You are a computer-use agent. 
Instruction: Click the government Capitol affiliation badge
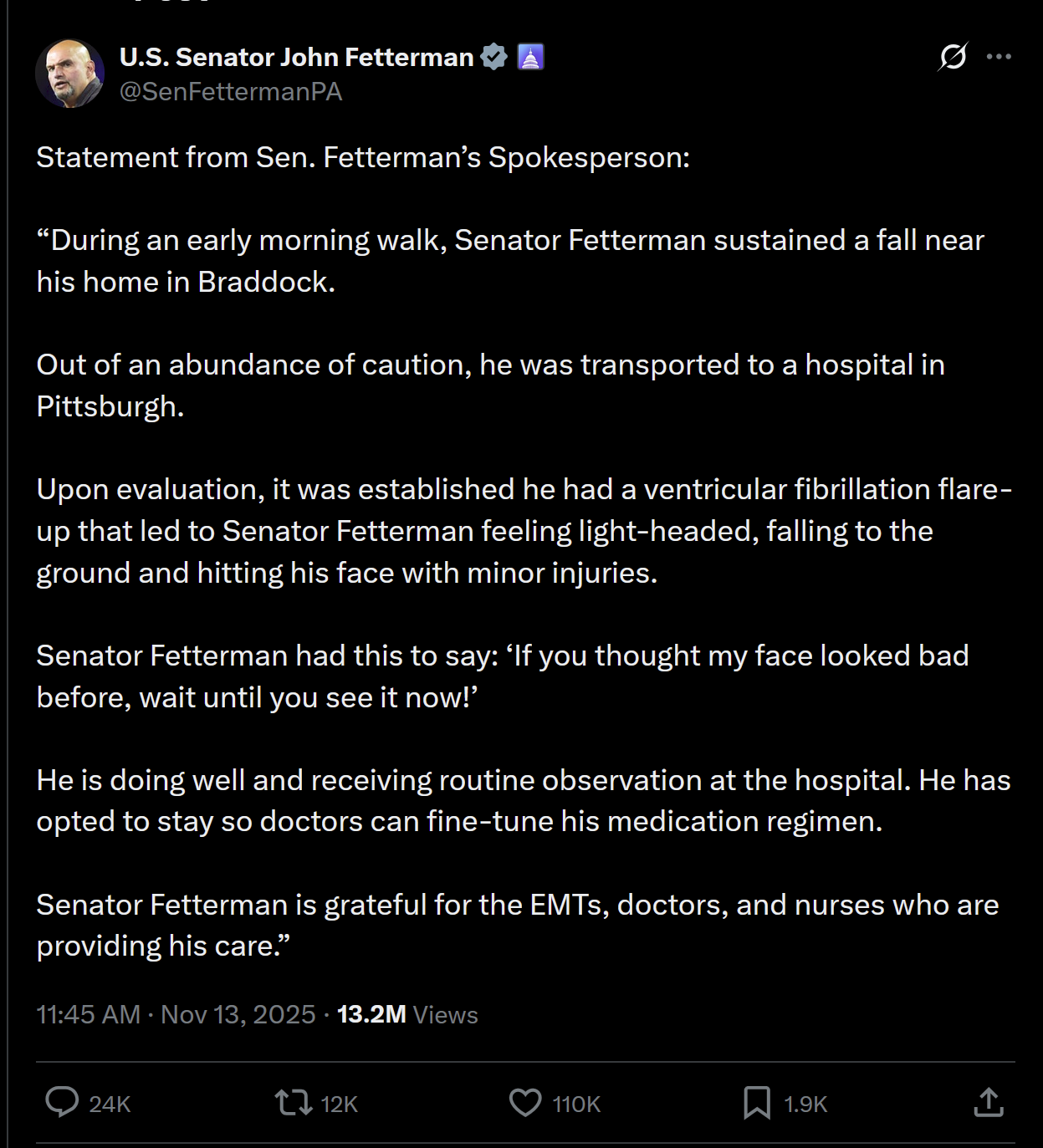tap(531, 57)
